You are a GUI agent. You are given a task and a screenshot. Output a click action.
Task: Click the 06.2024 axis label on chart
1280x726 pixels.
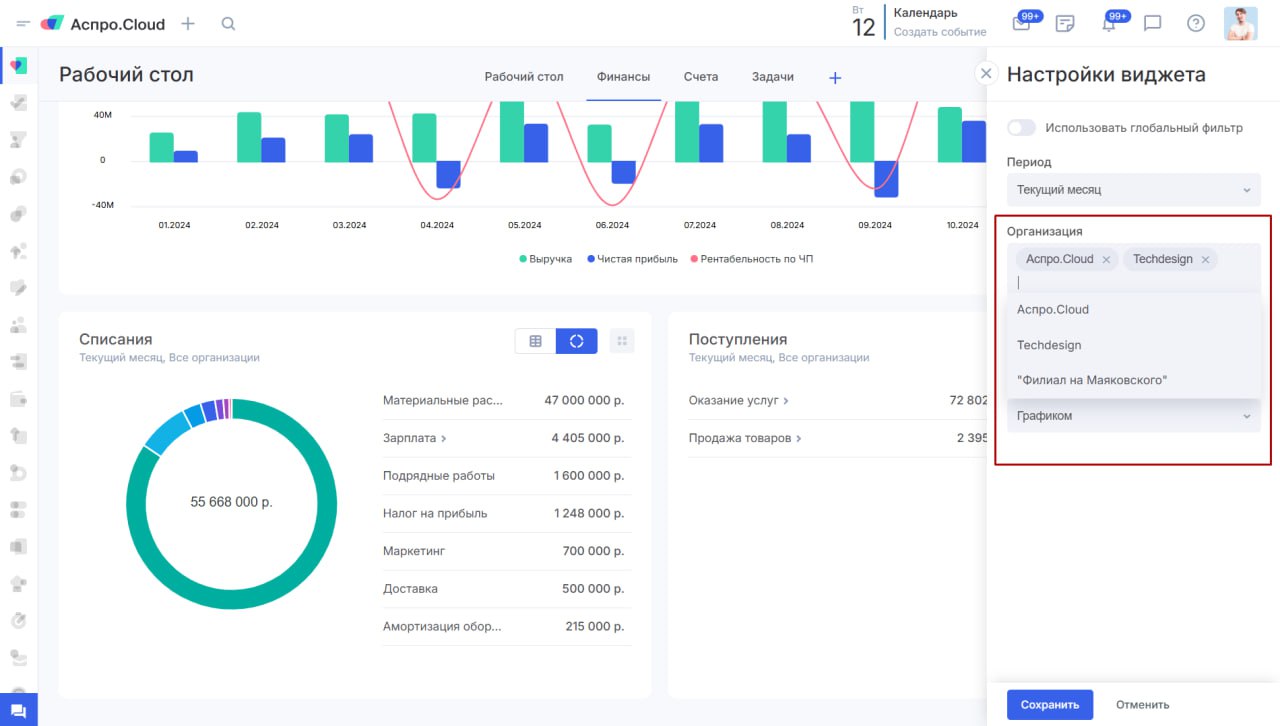(x=611, y=225)
